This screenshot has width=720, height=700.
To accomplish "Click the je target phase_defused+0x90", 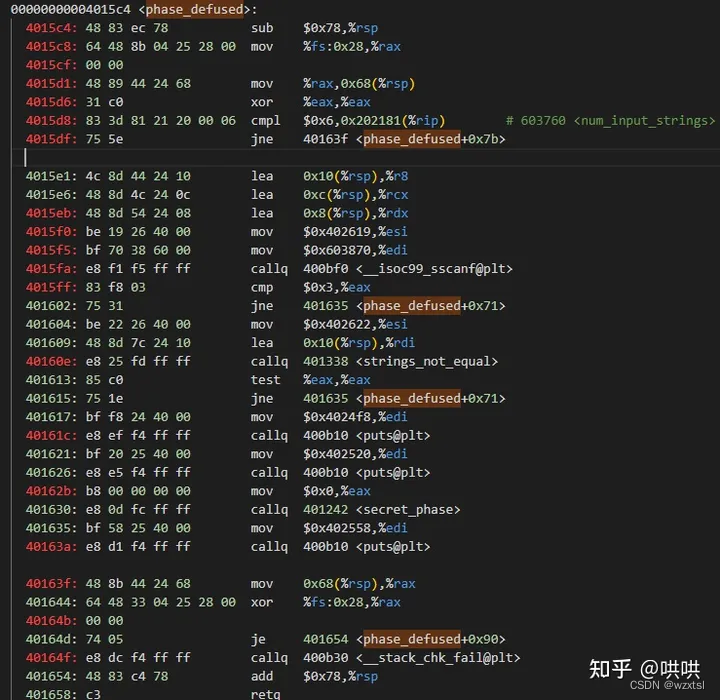I will tap(404, 639).
